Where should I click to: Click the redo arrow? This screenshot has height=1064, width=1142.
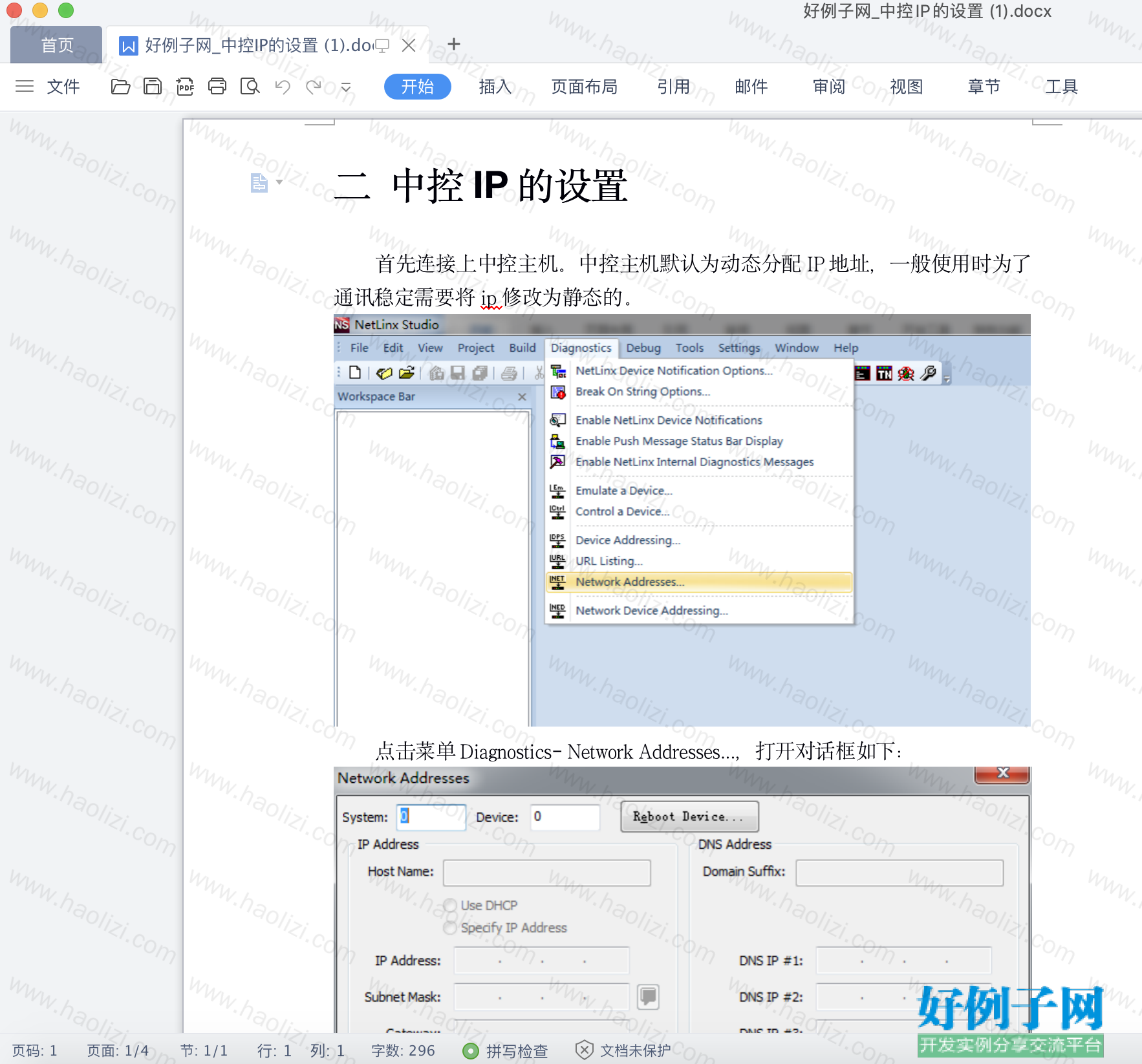point(314,86)
